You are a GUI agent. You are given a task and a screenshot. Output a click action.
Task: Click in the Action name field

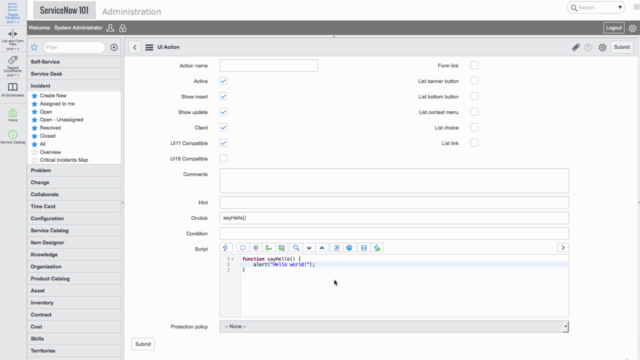269,65
